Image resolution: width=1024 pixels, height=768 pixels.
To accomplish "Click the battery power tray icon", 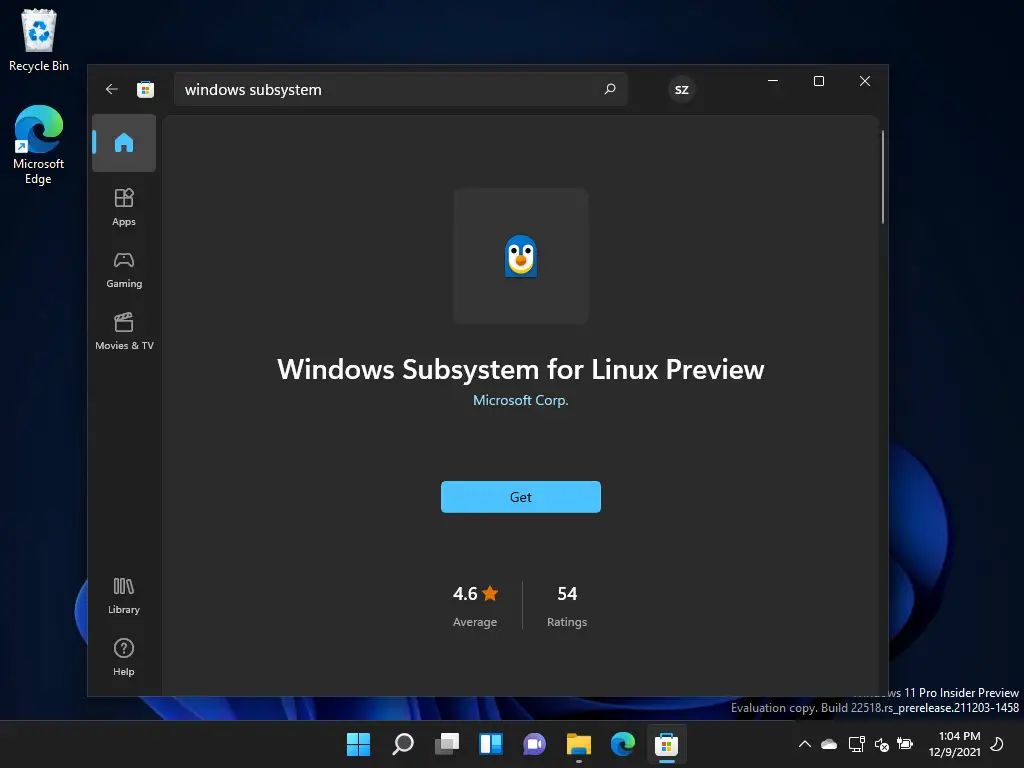I will point(905,744).
